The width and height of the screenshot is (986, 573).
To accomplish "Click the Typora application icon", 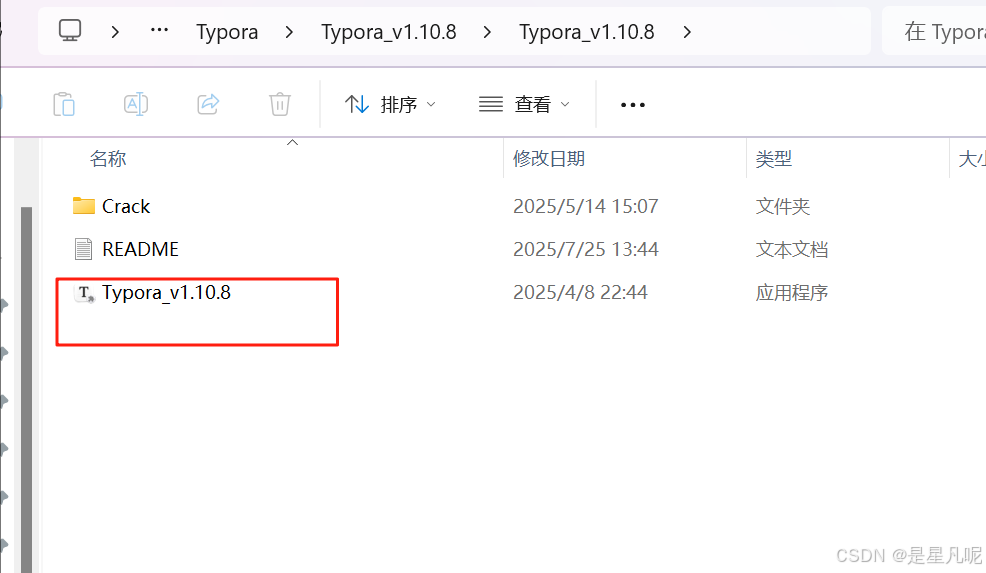I will (x=84, y=293).
